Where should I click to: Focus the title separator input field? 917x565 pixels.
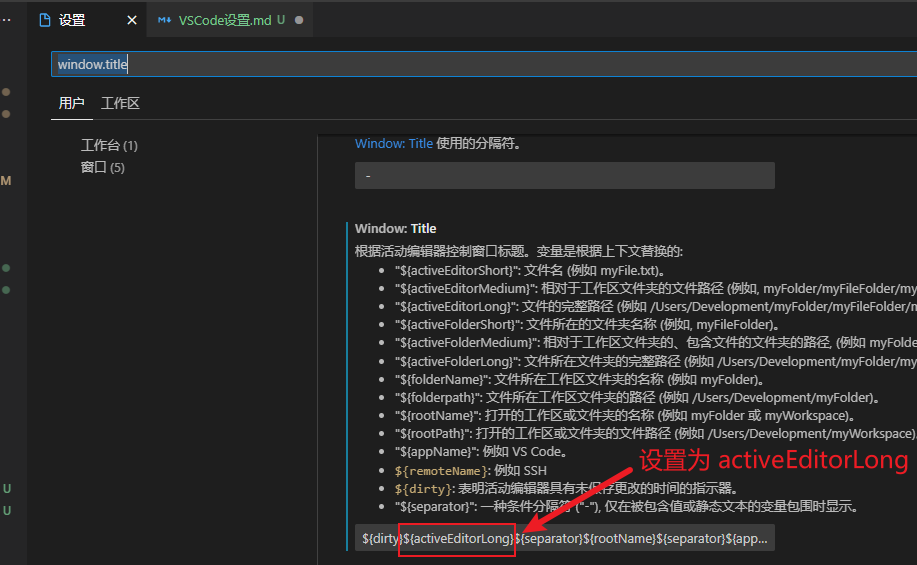(x=564, y=175)
